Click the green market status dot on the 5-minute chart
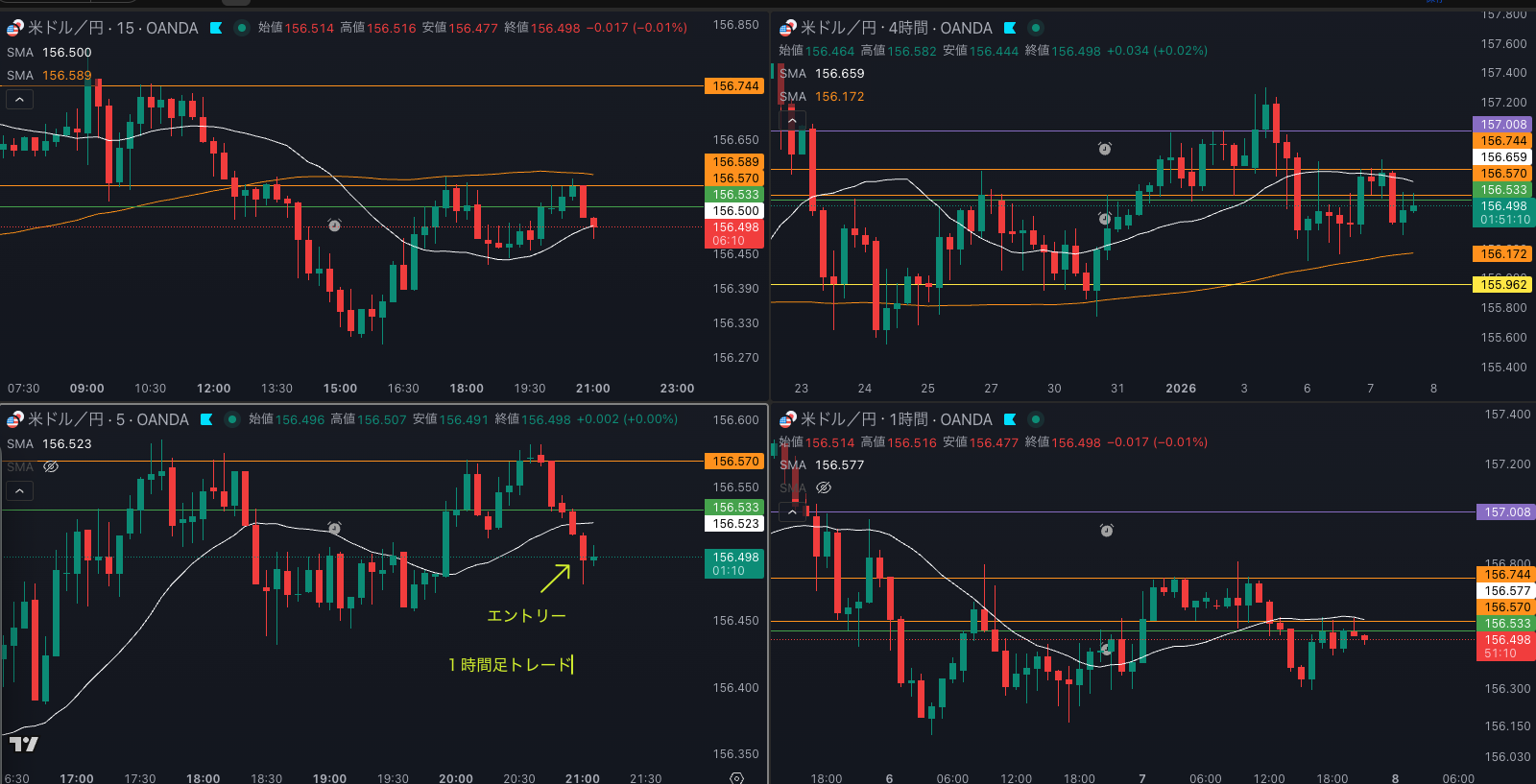 (x=232, y=419)
